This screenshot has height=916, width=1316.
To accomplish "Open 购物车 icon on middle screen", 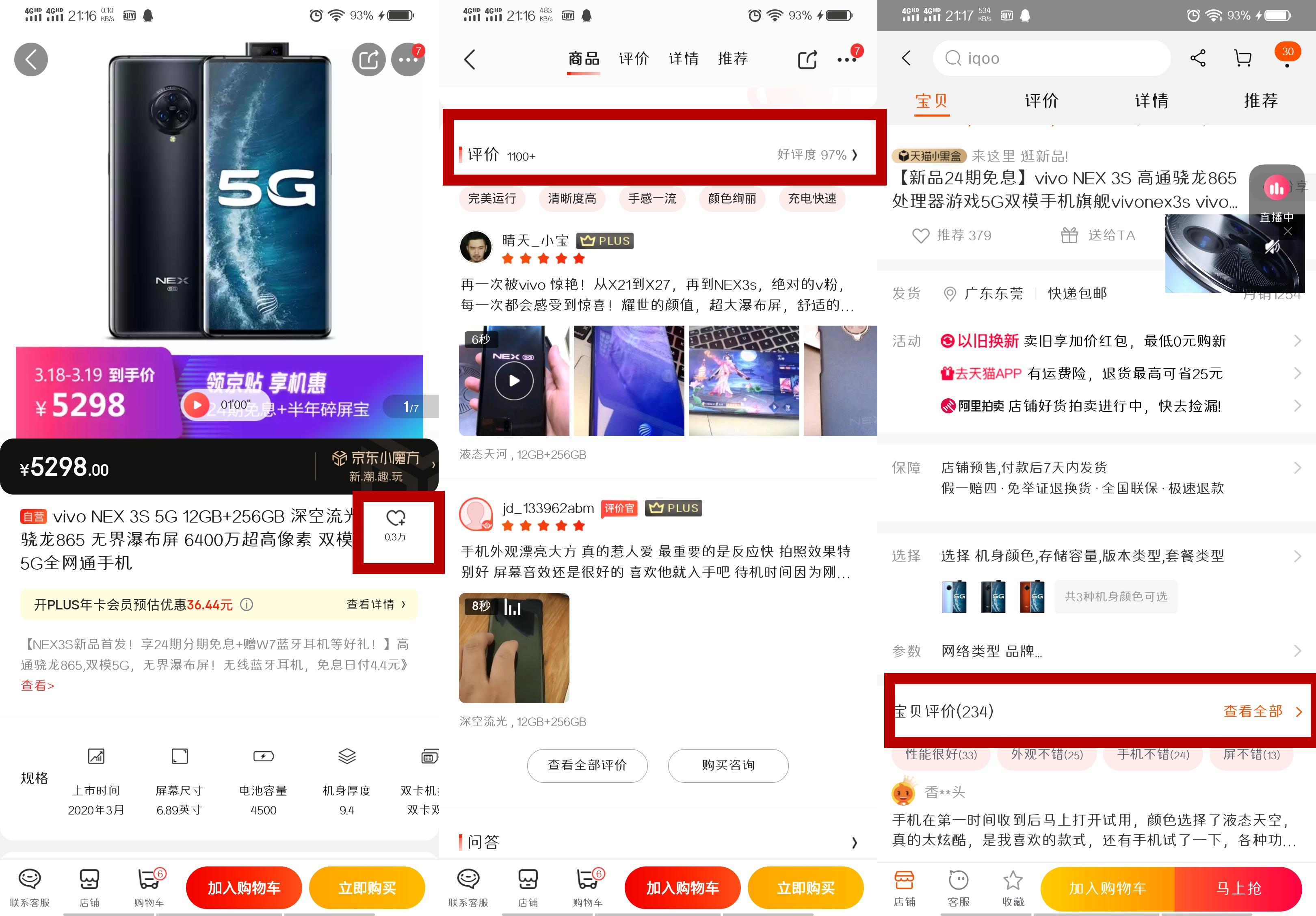I will tap(587, 887).
